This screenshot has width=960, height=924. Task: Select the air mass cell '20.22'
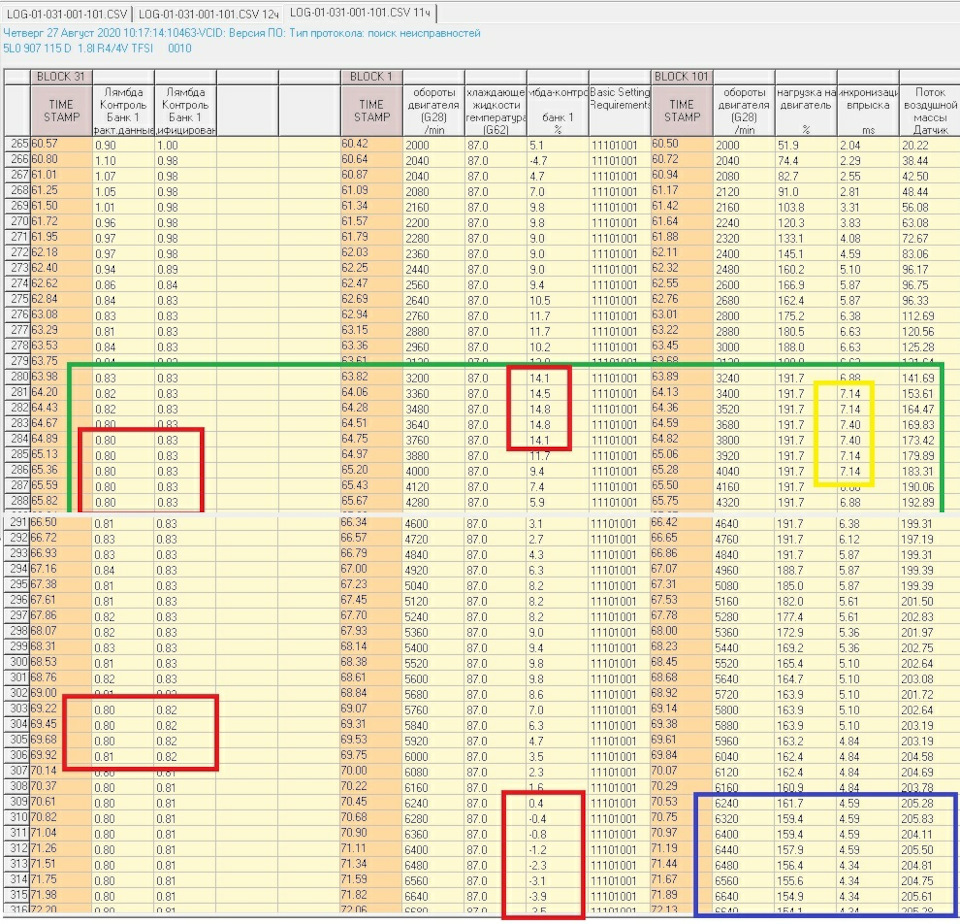[x=929, y=145]
